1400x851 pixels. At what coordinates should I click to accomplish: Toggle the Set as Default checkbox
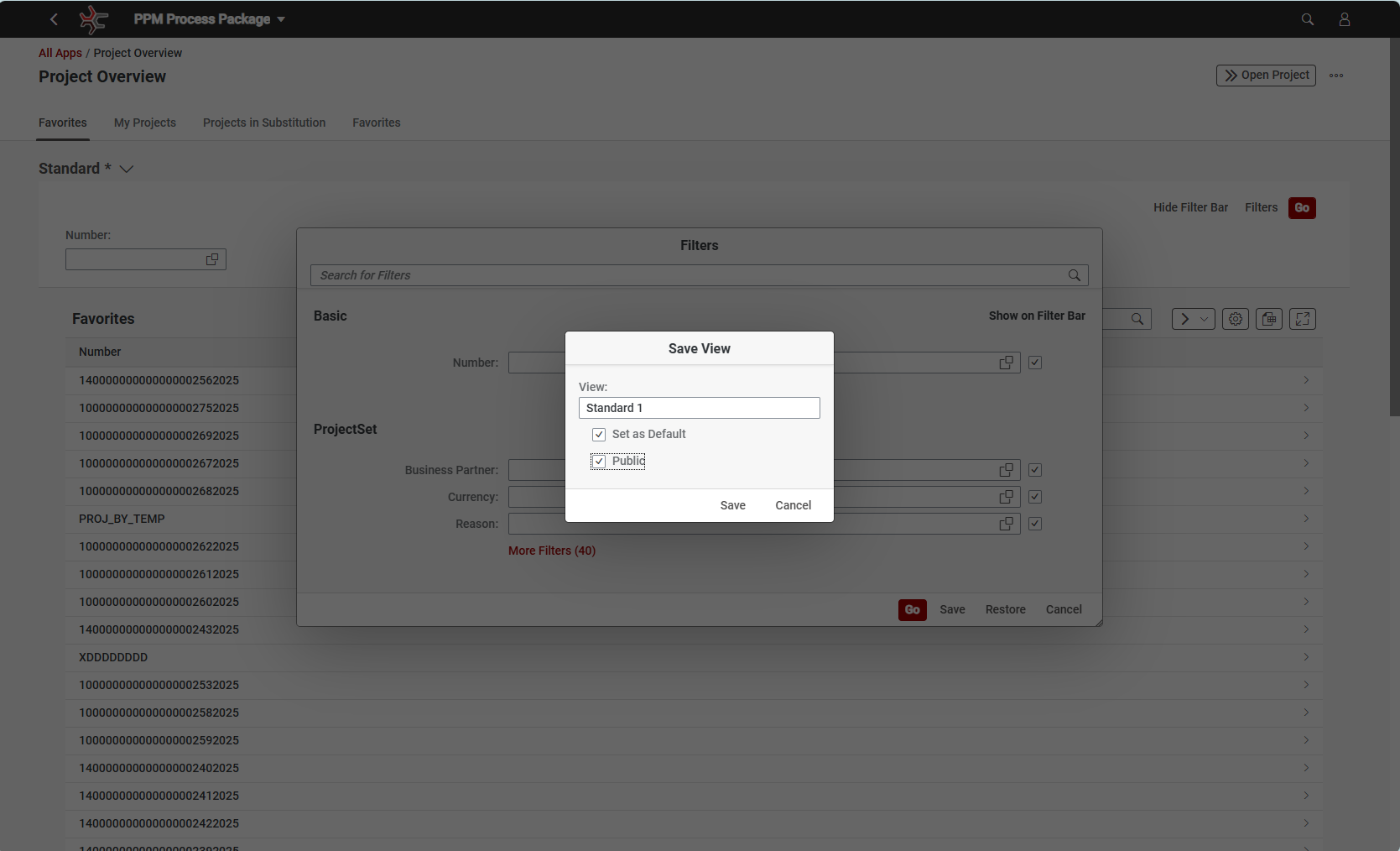(599, 435)
